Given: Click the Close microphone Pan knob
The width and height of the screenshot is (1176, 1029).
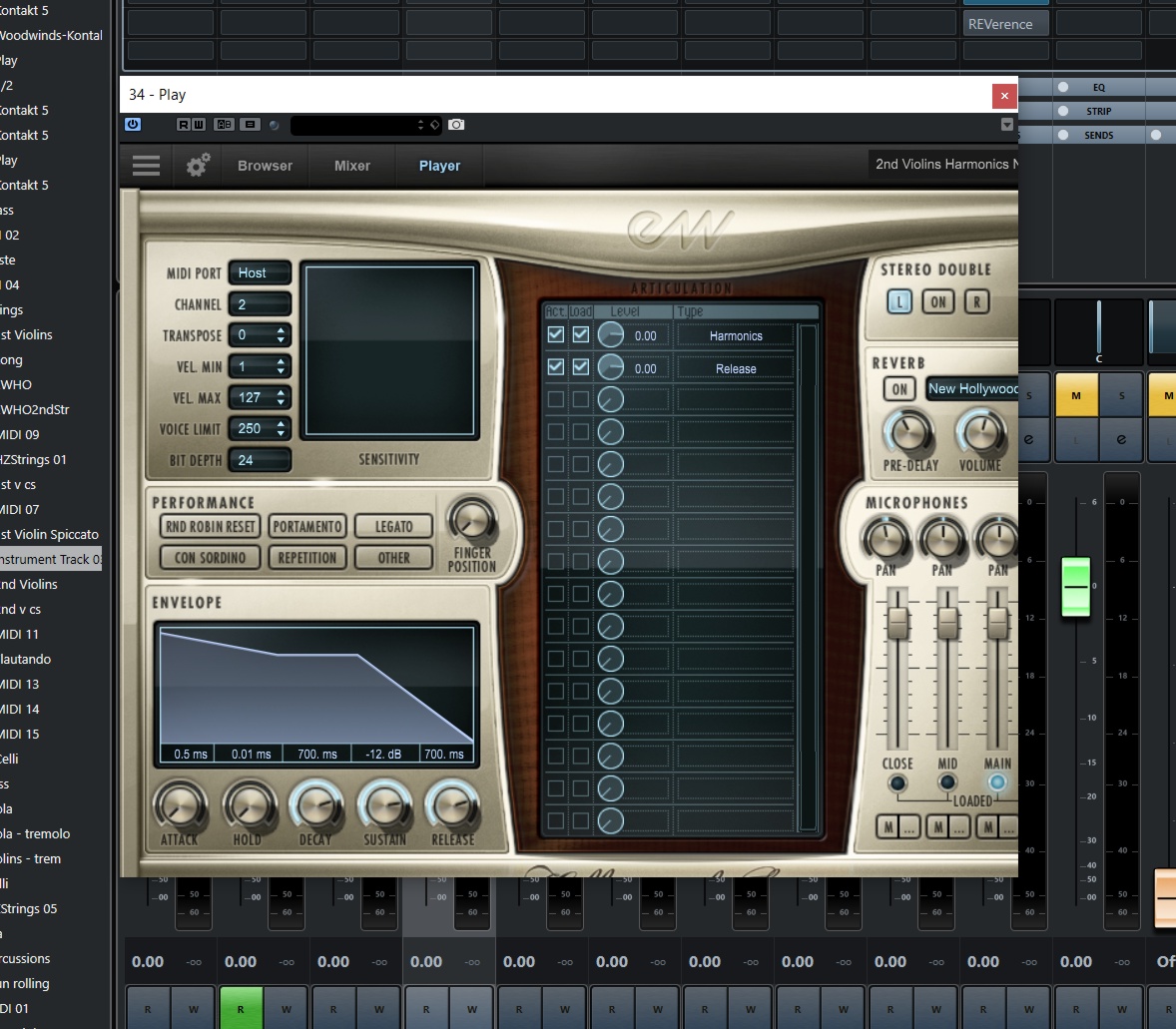Looking at the screenshot, I should [885, 539].
